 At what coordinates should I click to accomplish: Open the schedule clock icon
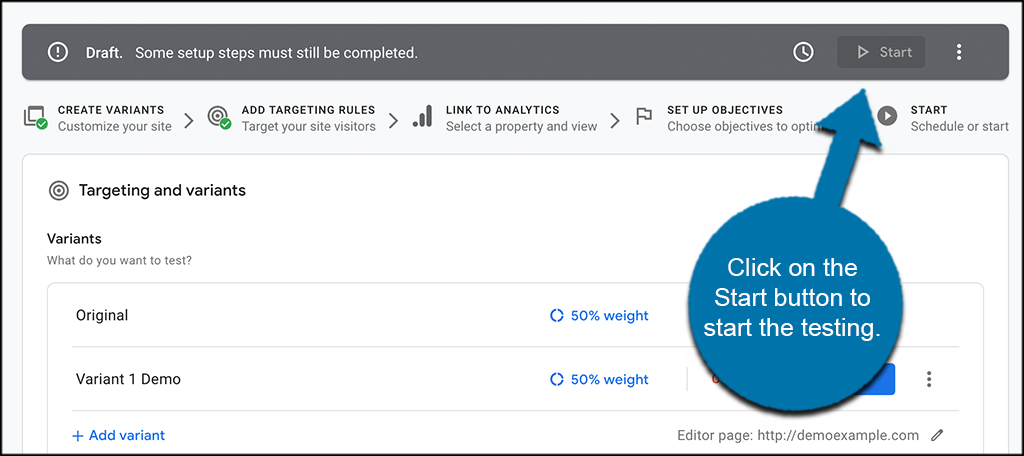click(803, 52)
